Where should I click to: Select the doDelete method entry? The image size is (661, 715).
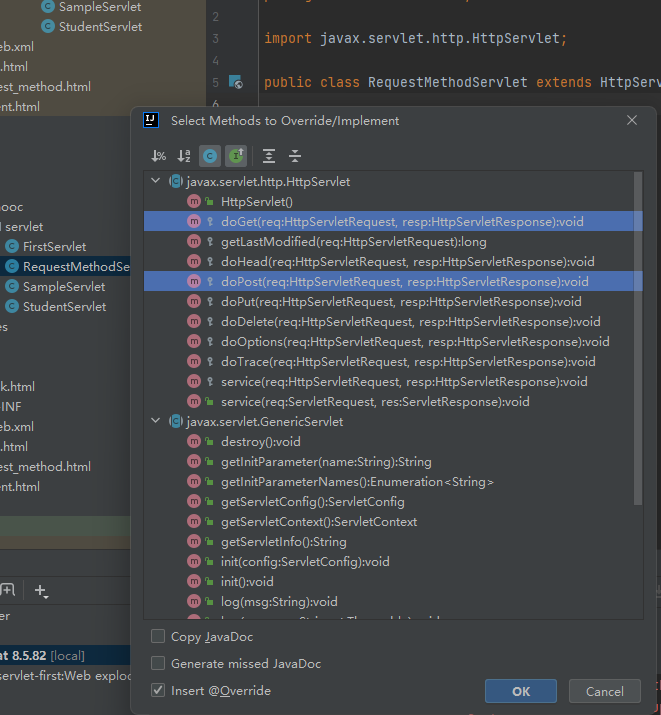(410, 322)
